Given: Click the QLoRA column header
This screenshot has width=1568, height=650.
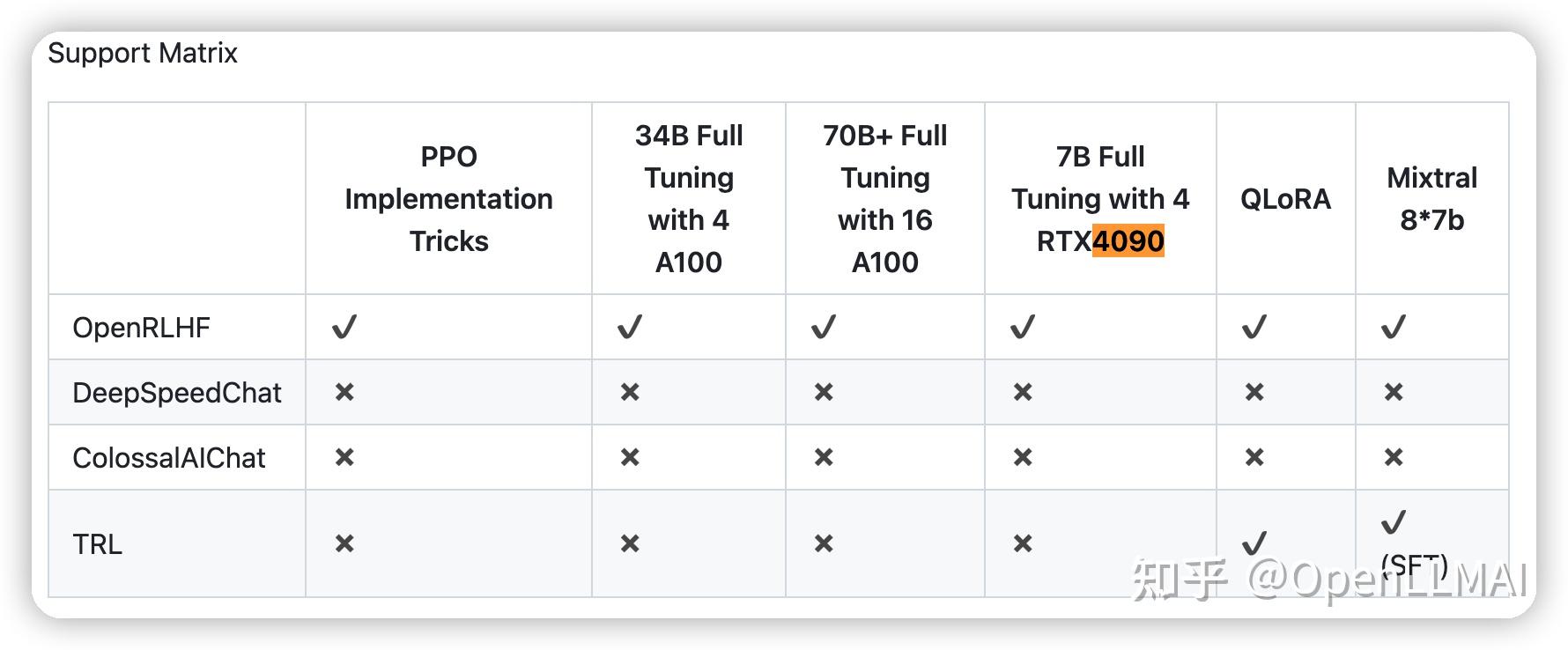Looking at the screenshot, I should pos(1285,199).
